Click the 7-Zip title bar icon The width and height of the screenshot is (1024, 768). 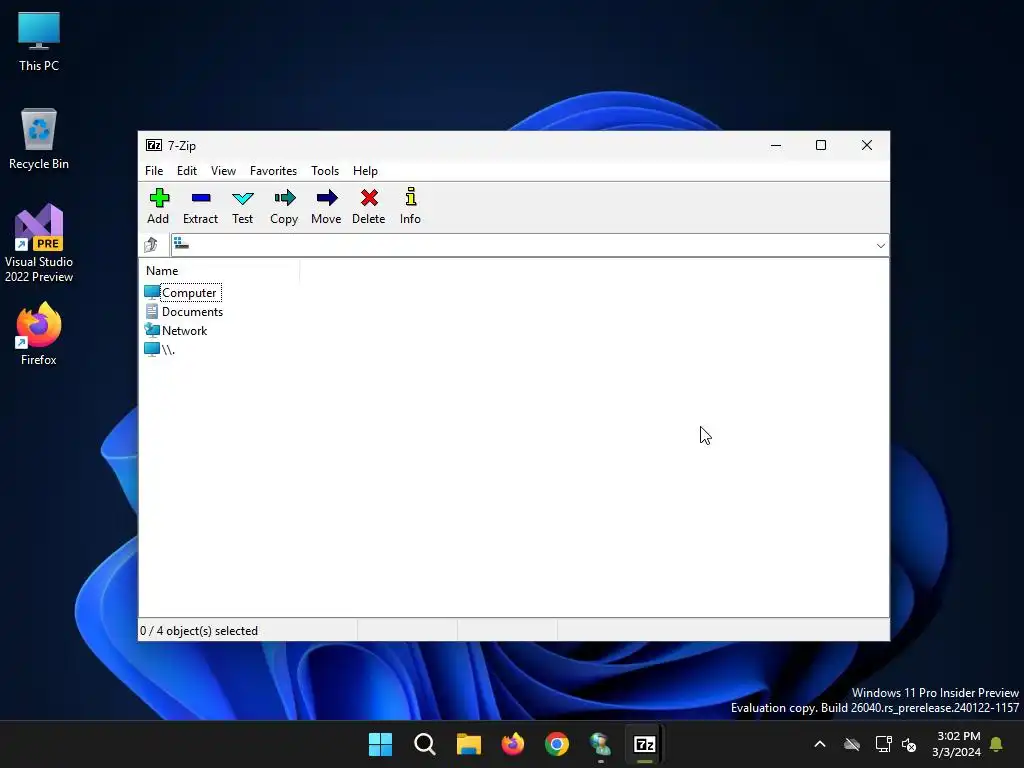(154, 145)
